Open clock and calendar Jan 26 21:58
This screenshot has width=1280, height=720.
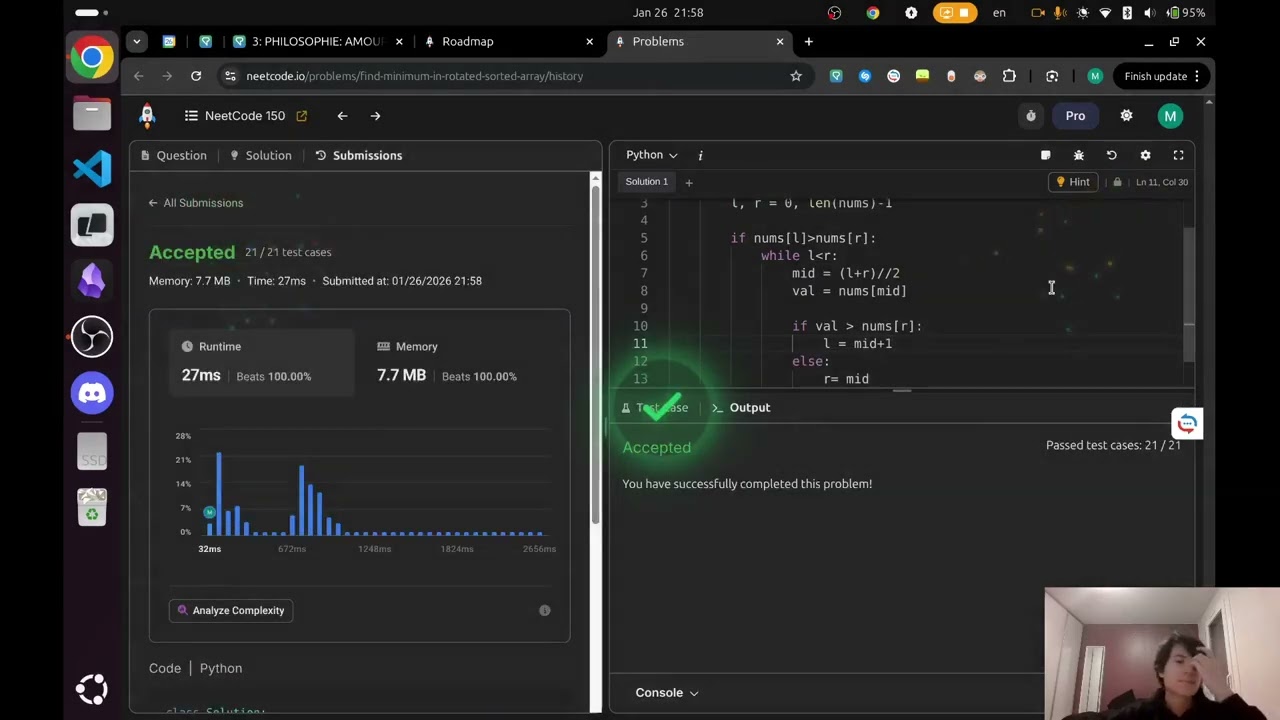point(668,13)
